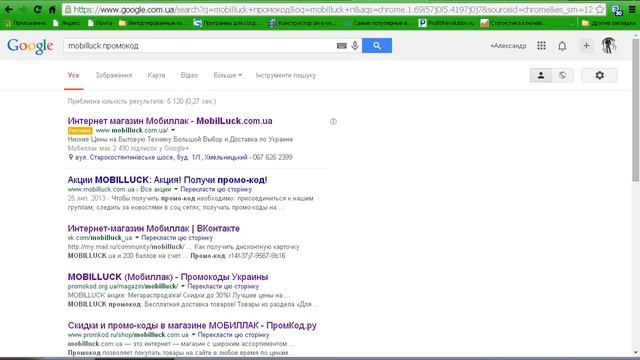Click the scrollbar down arrow
This screenshot has height=360, width=640.
[636, 353]
